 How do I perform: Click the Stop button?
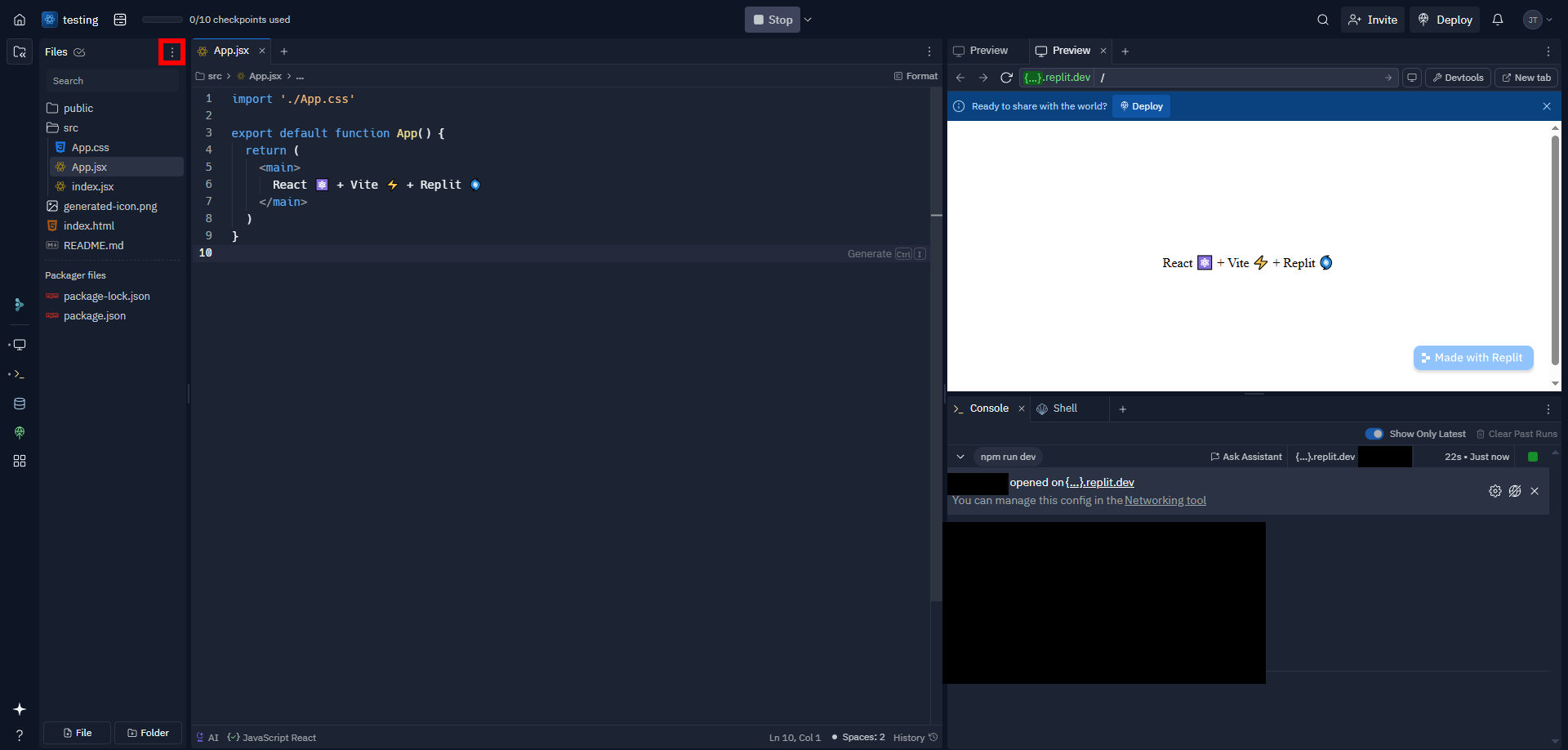tap(772, 20)
